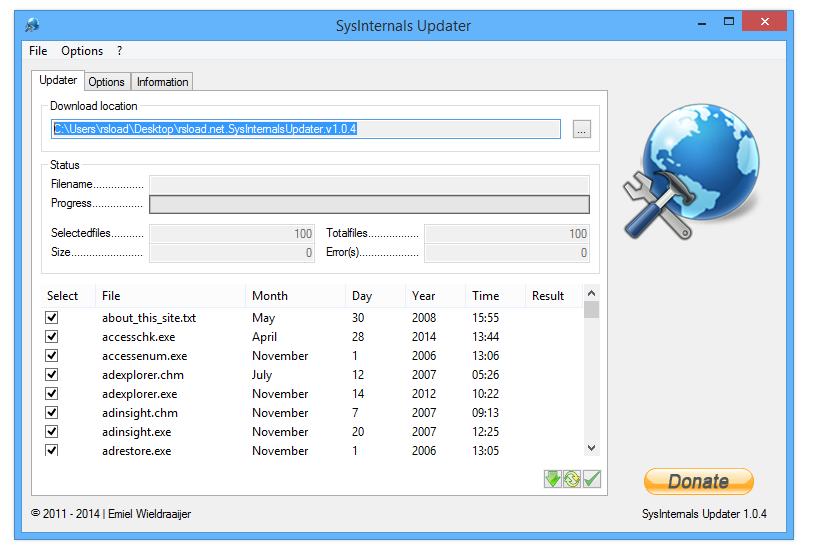The height and width of the screenshot is (553, 824).
Task: Select the adrestore.exe file name
Action: point(136,450)
